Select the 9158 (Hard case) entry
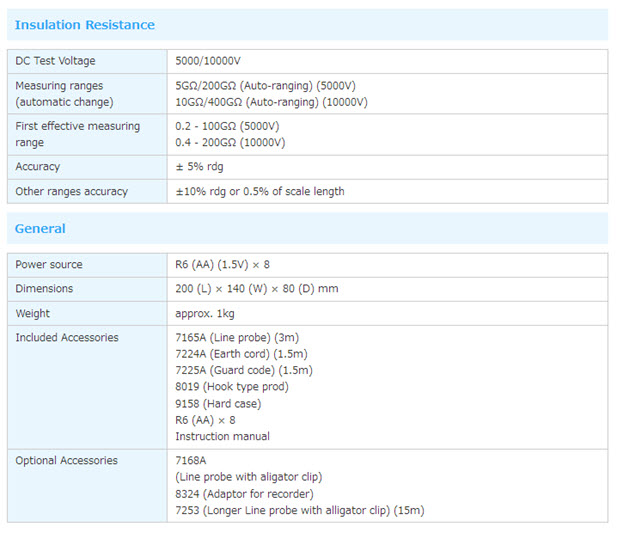The width and height of the screenshot is (623, 539). 218,404
